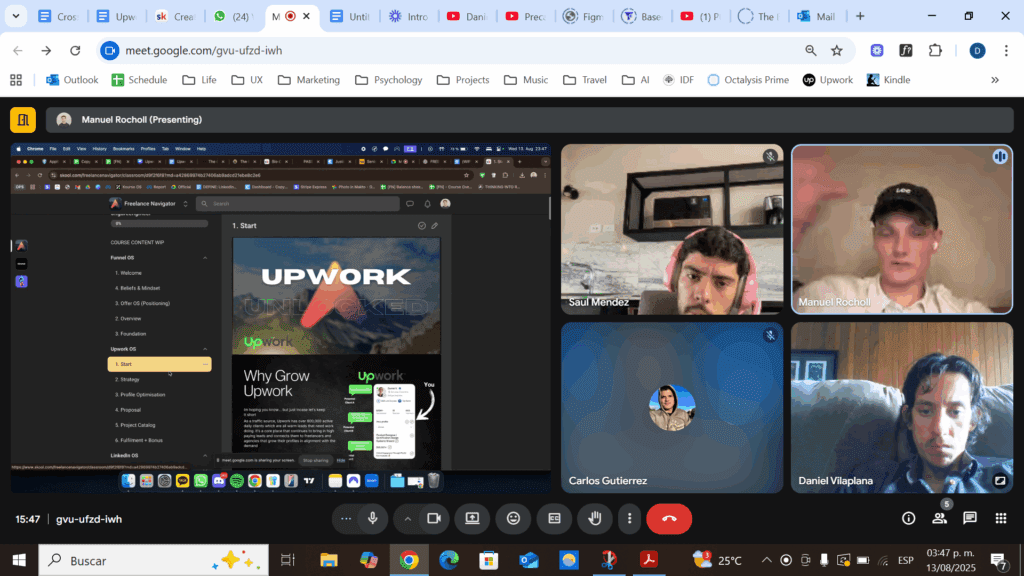Open the Marketing bookmarks folder
This screenshot has width=1024, height=576.
[308, 80]
